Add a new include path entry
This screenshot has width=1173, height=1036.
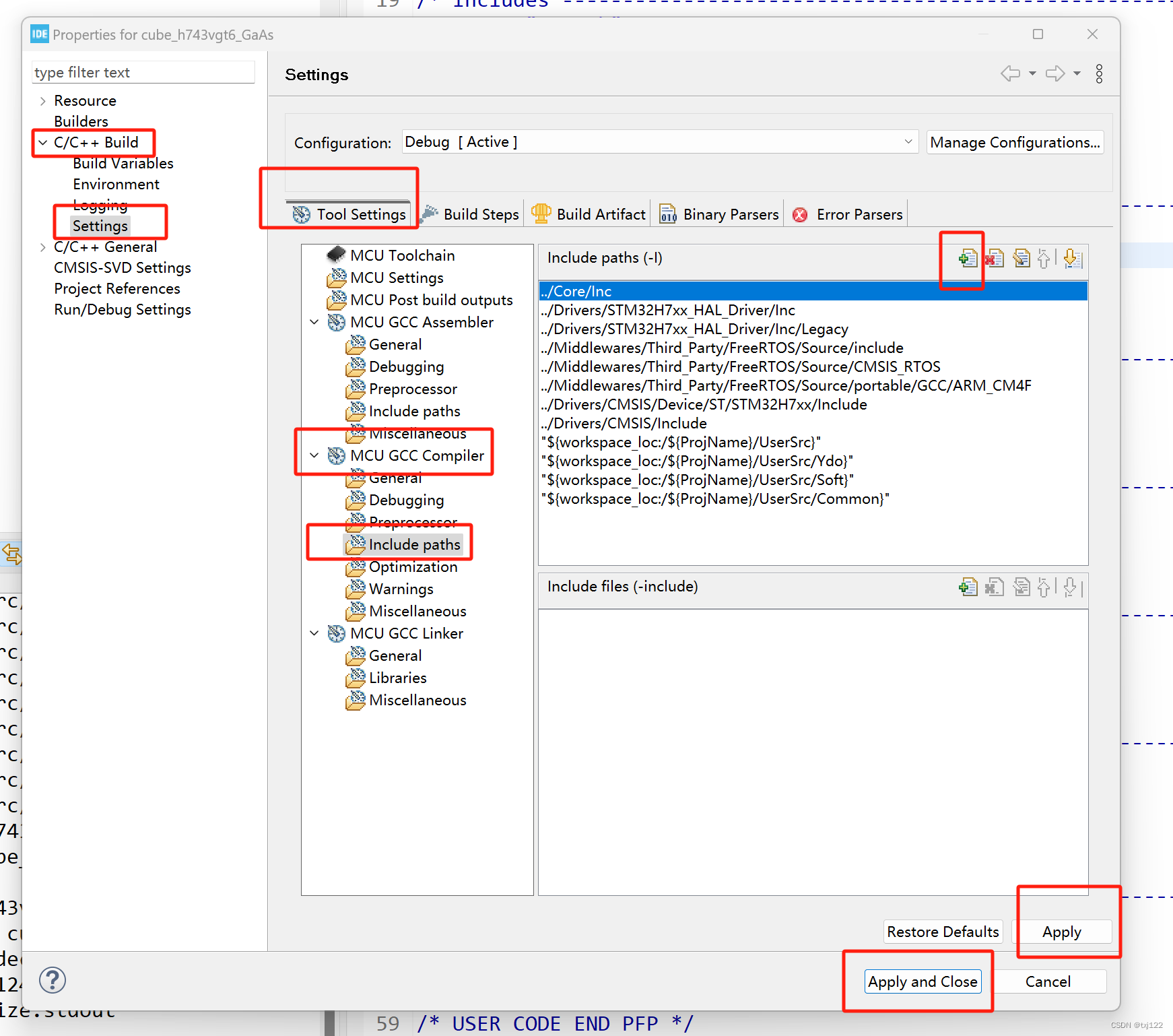point(968,258)
